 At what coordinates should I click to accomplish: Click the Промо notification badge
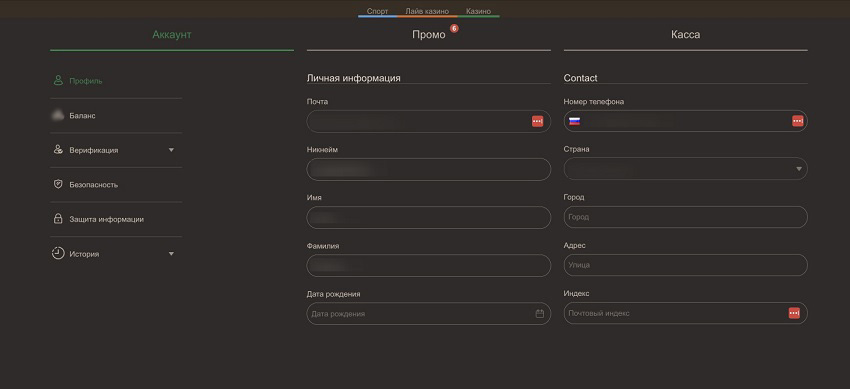coord(454,28)
